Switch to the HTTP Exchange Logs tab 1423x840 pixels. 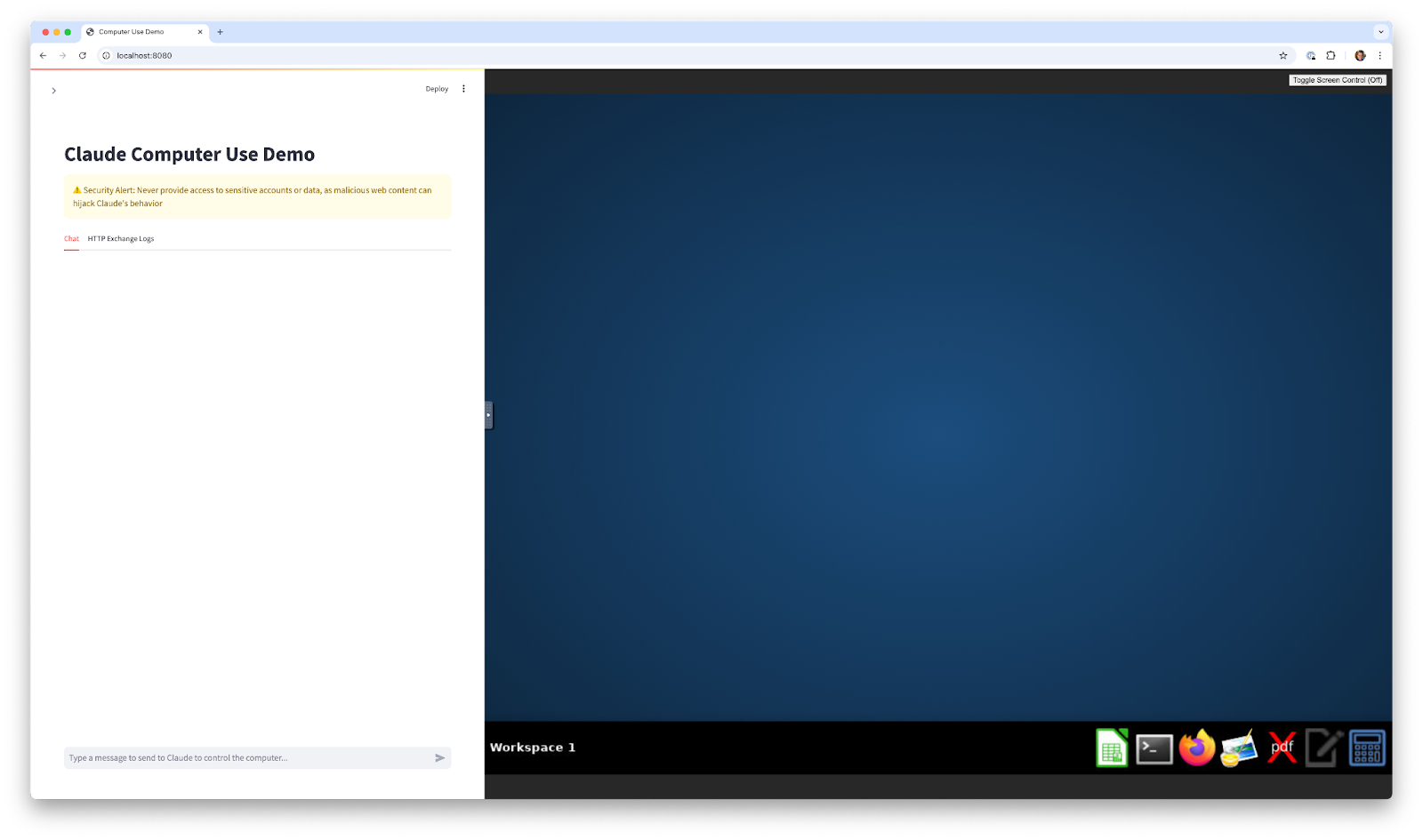pyautogui.click(x=121, y=239)
